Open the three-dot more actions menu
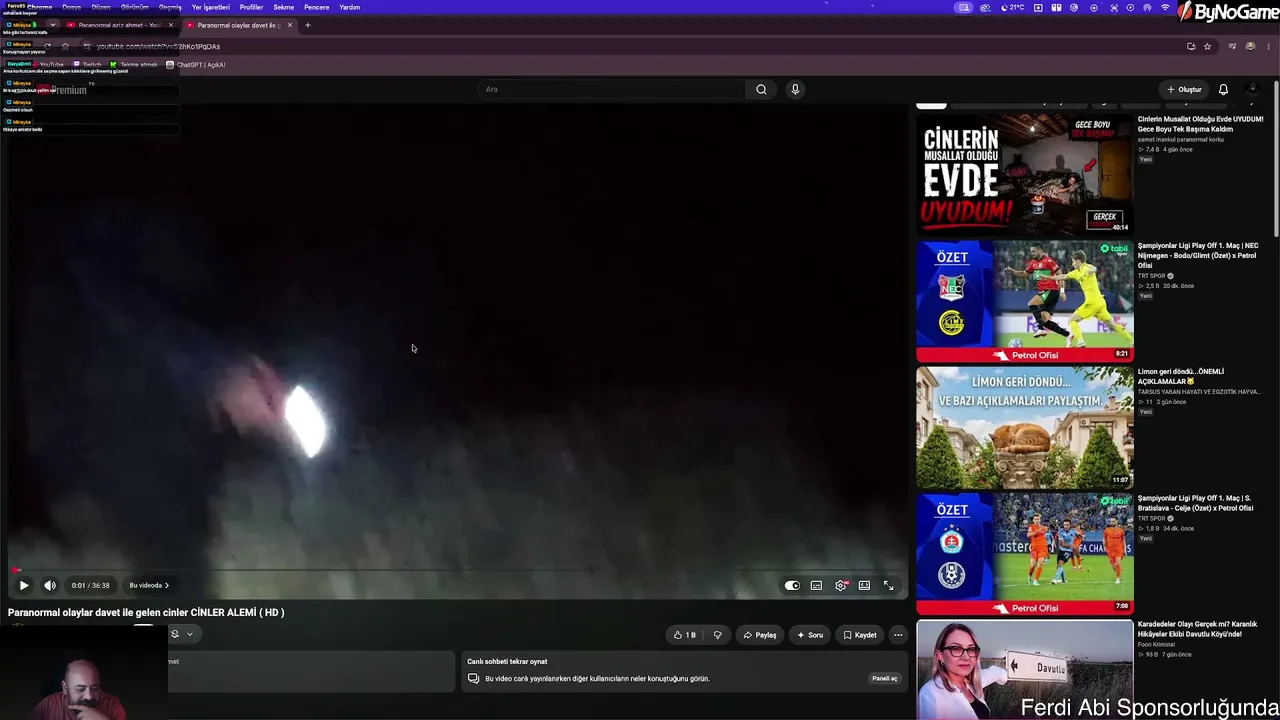 [x=898, y=635]
